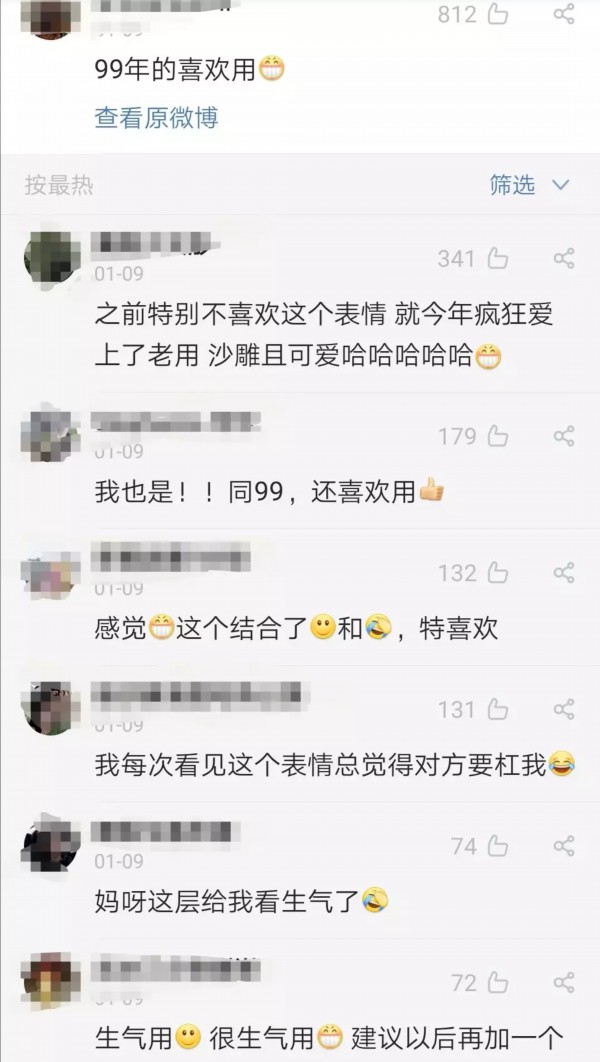Open the 查看原微博 link

156,118
